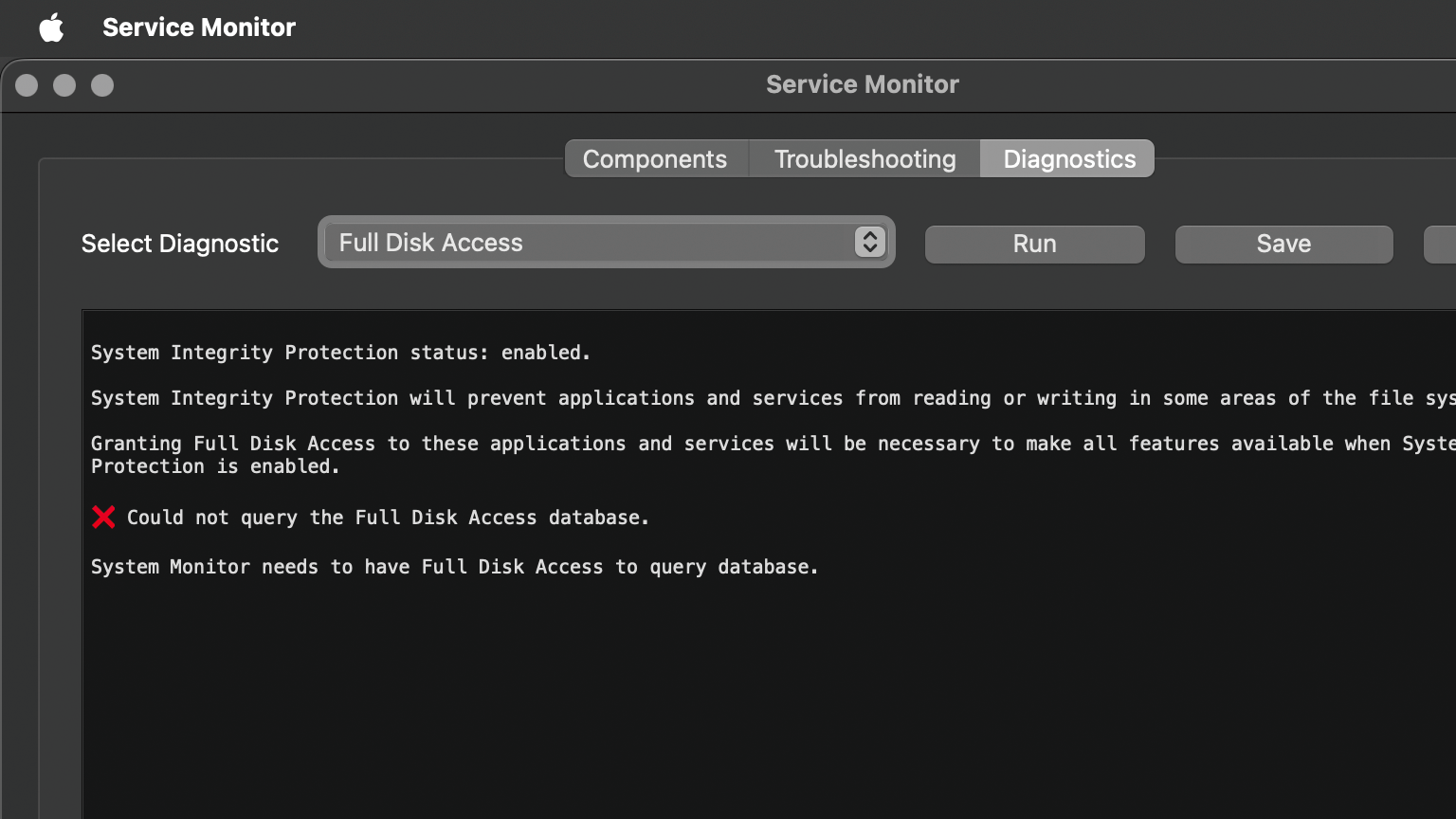Save the diagnostic output

(1283, 244)
